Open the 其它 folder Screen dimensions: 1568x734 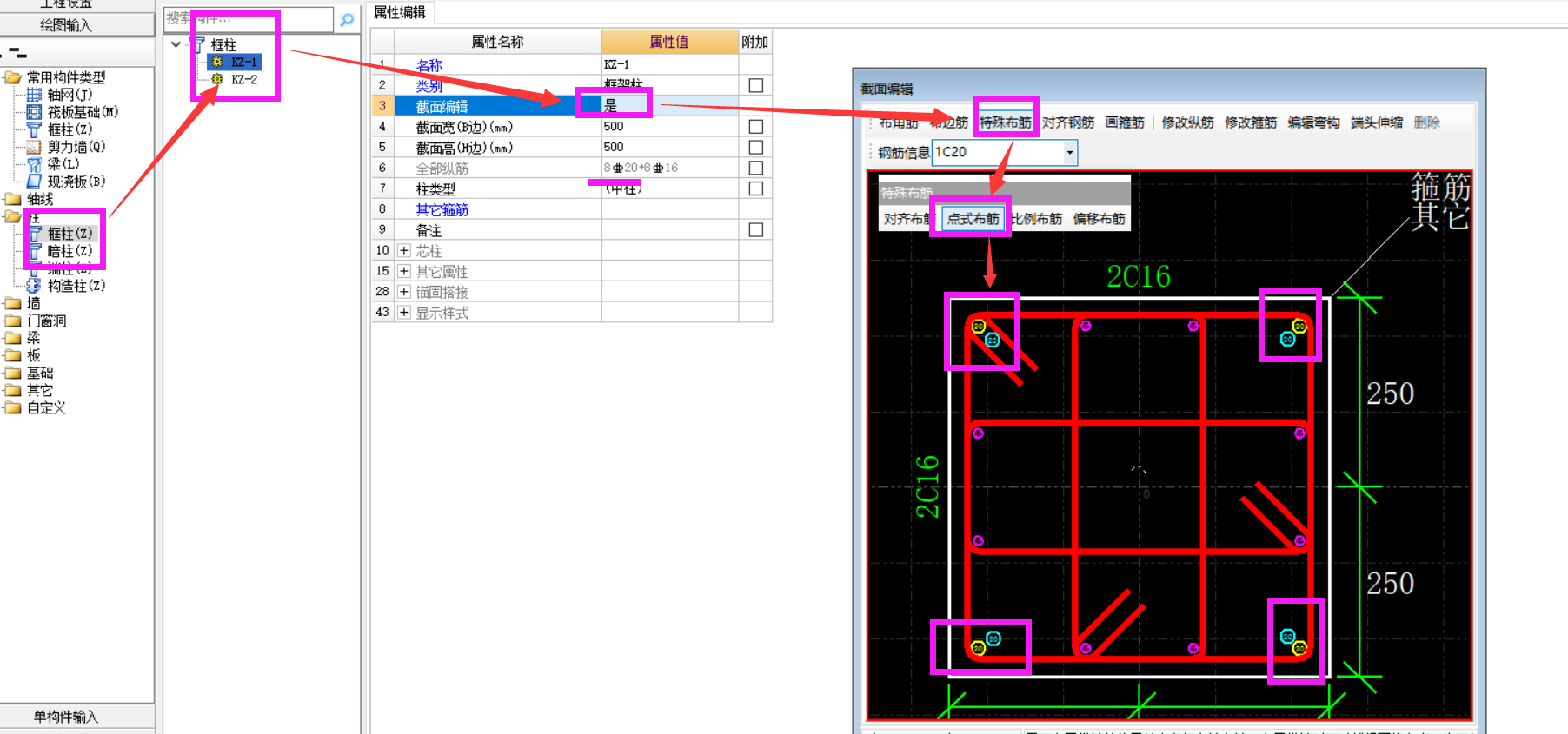click(13, 390)
